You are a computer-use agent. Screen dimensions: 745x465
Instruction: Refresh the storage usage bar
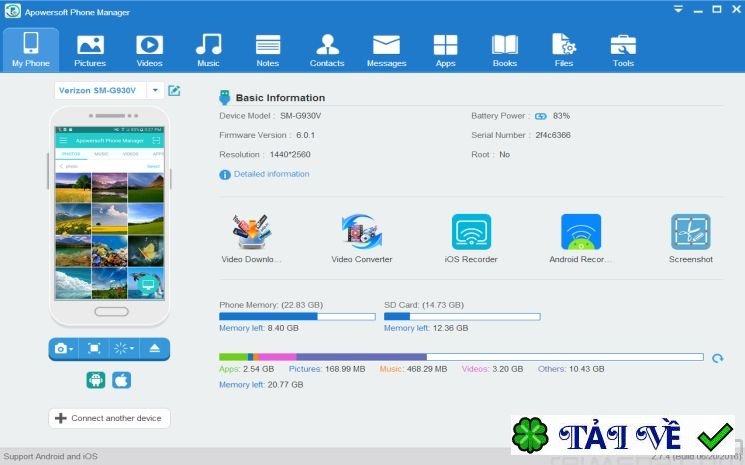(717, 358)
